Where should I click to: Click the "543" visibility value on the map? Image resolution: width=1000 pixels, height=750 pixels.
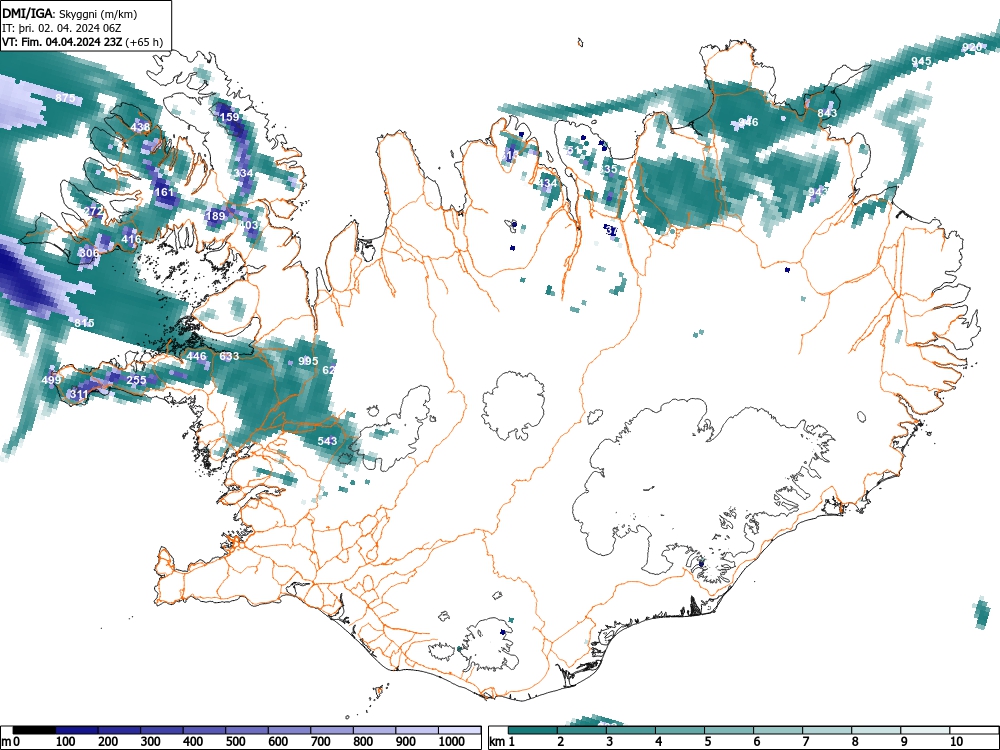point(327,441)
